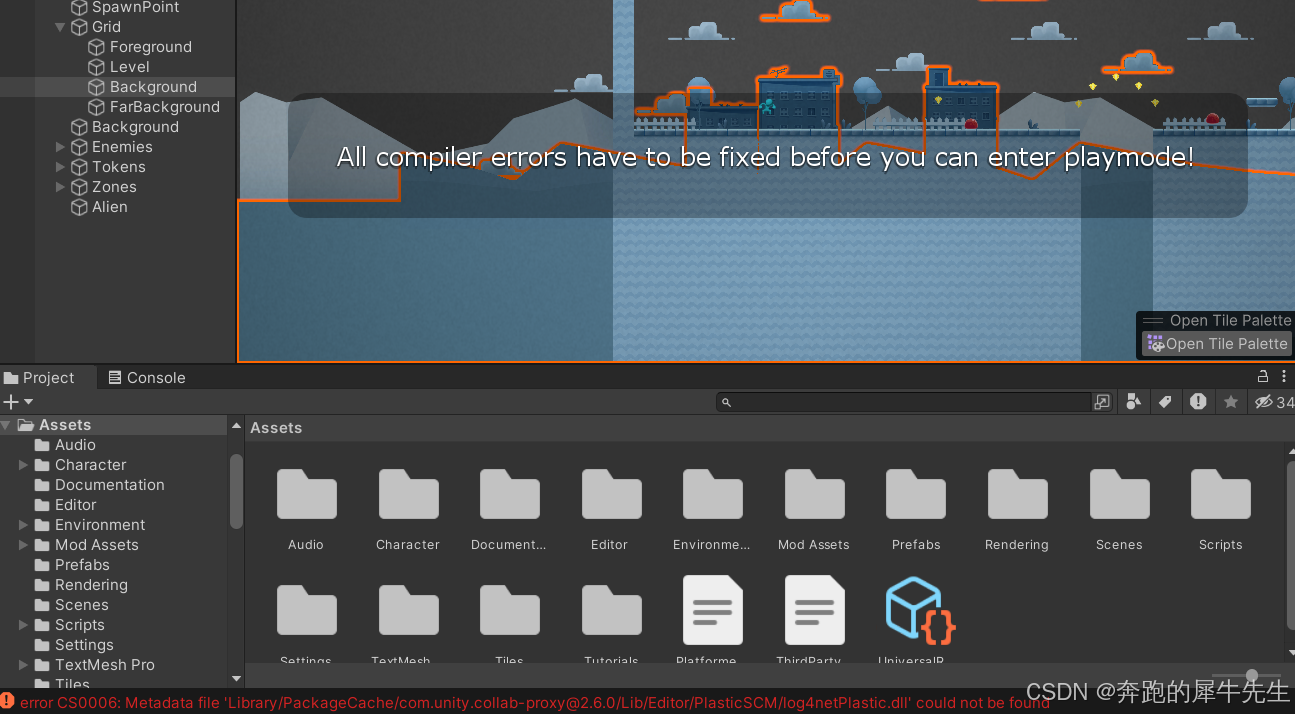Screen dimensions: 1295x714
Task: Open the create asset plus dropdown
Action: point(18,402)
